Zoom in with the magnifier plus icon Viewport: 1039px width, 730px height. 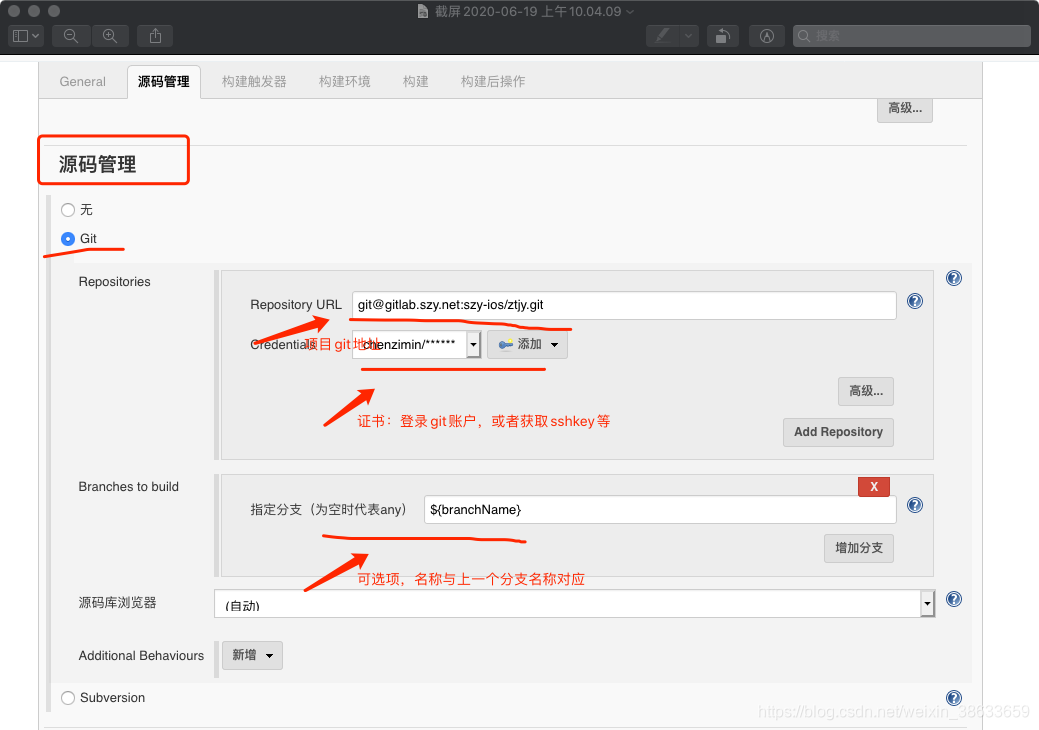110,36
